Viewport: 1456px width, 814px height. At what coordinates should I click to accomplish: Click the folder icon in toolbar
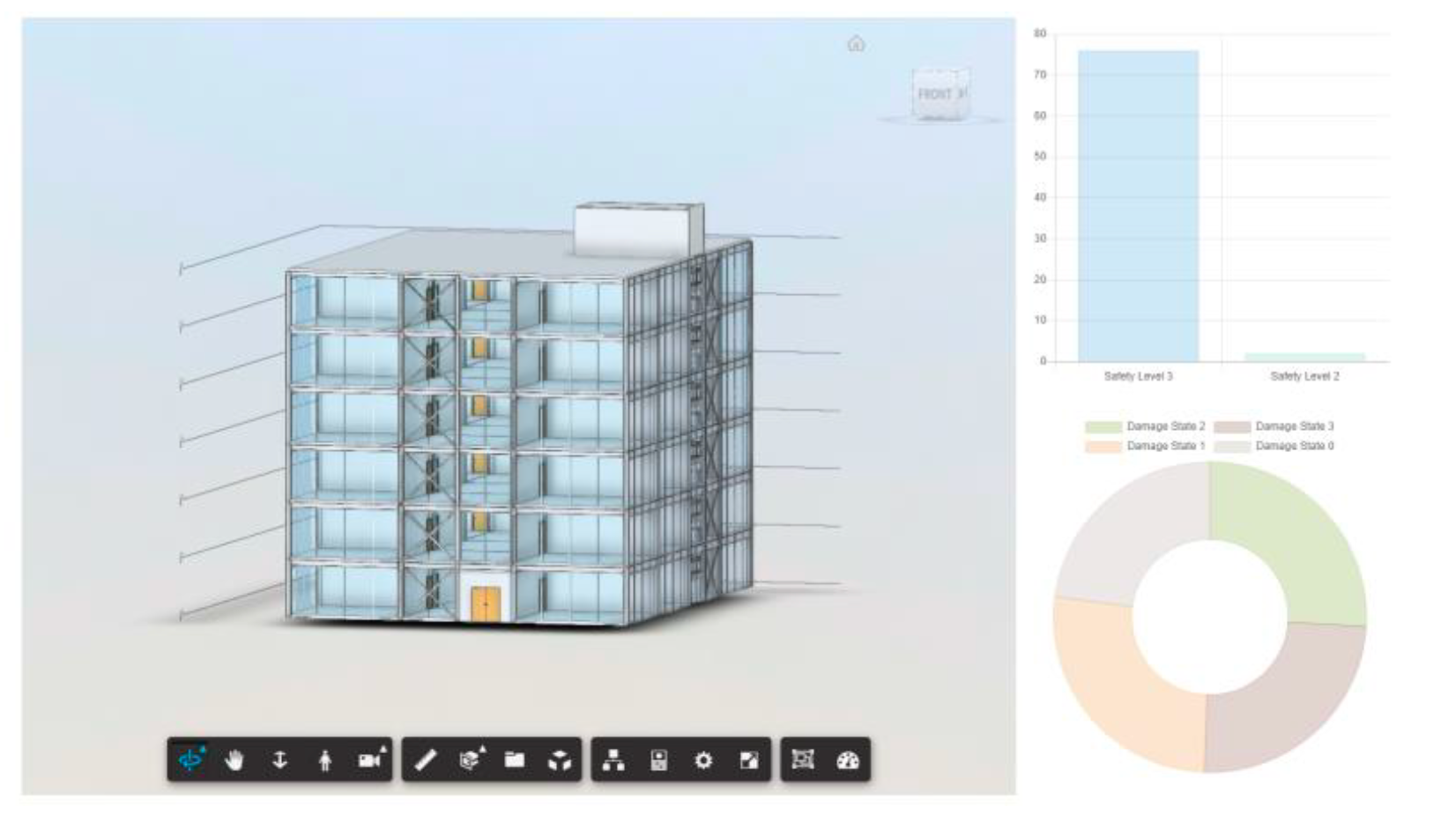pyautogui.click(x=515, y=759)
